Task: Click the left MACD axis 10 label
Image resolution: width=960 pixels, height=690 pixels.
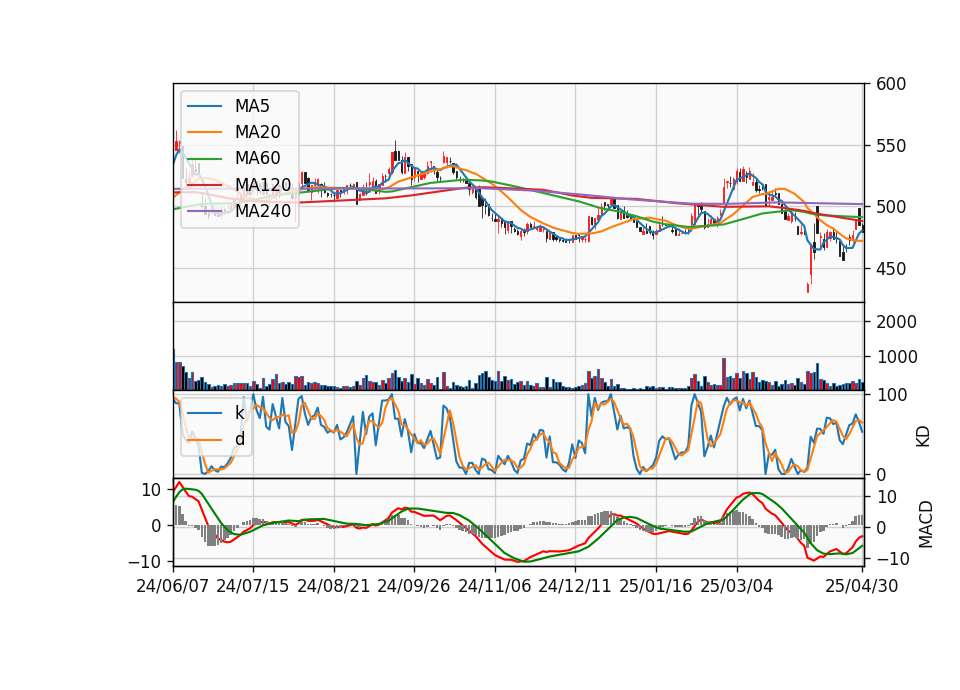Action: 151,490
